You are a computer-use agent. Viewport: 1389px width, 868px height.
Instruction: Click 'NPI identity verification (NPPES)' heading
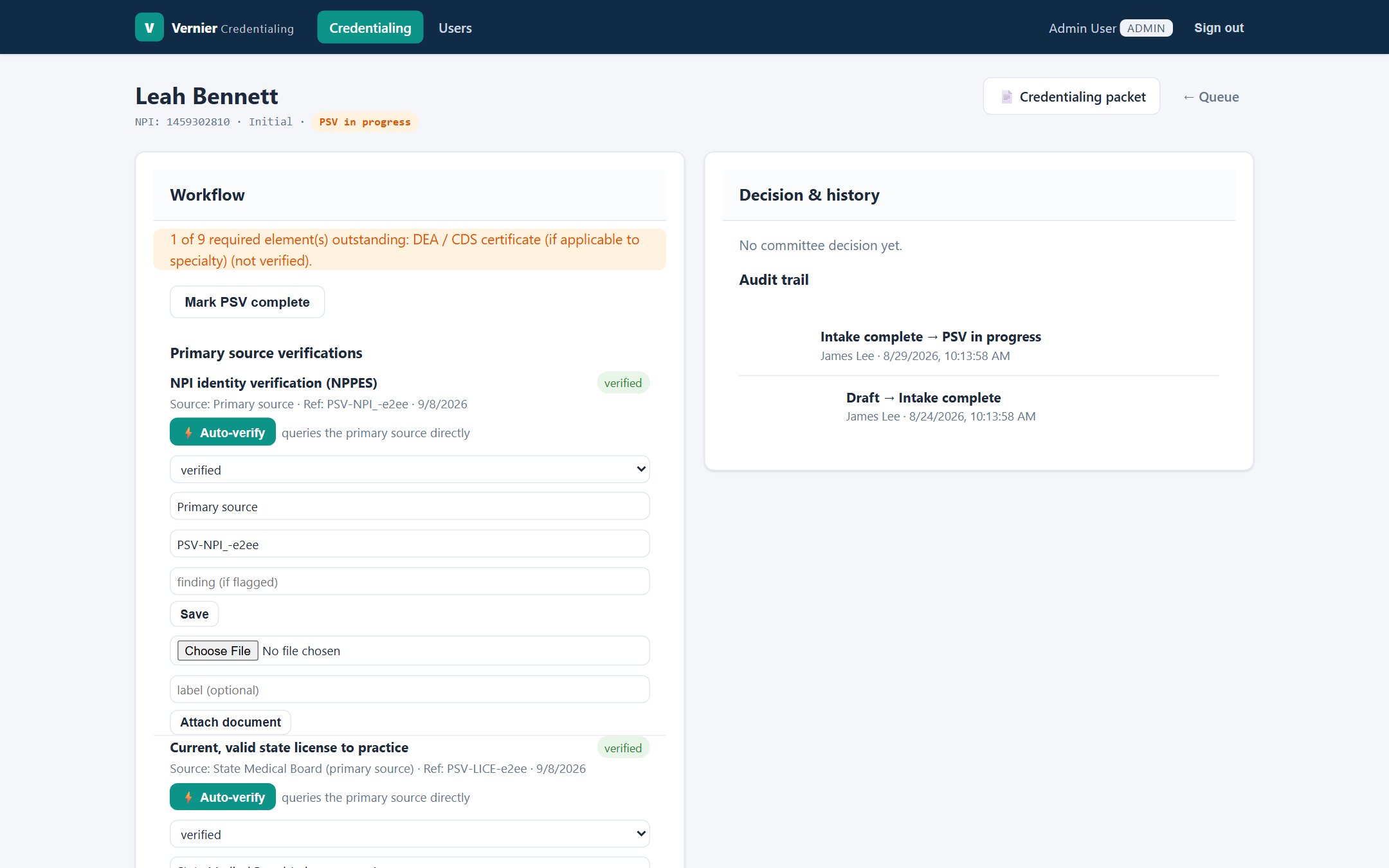coord(274,383)
